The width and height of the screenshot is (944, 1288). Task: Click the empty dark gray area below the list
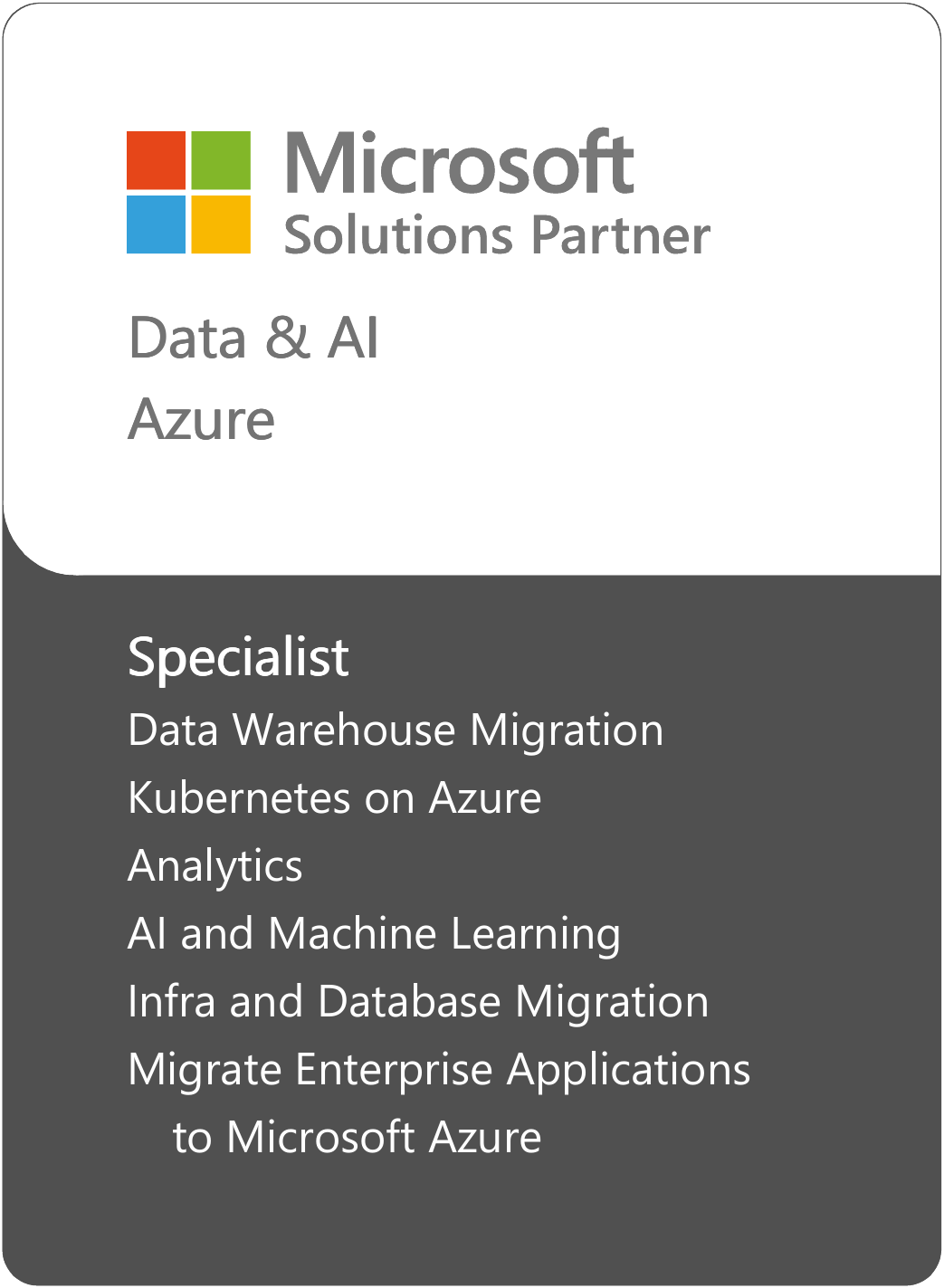pyautogui.click(x=471, y=1222)
